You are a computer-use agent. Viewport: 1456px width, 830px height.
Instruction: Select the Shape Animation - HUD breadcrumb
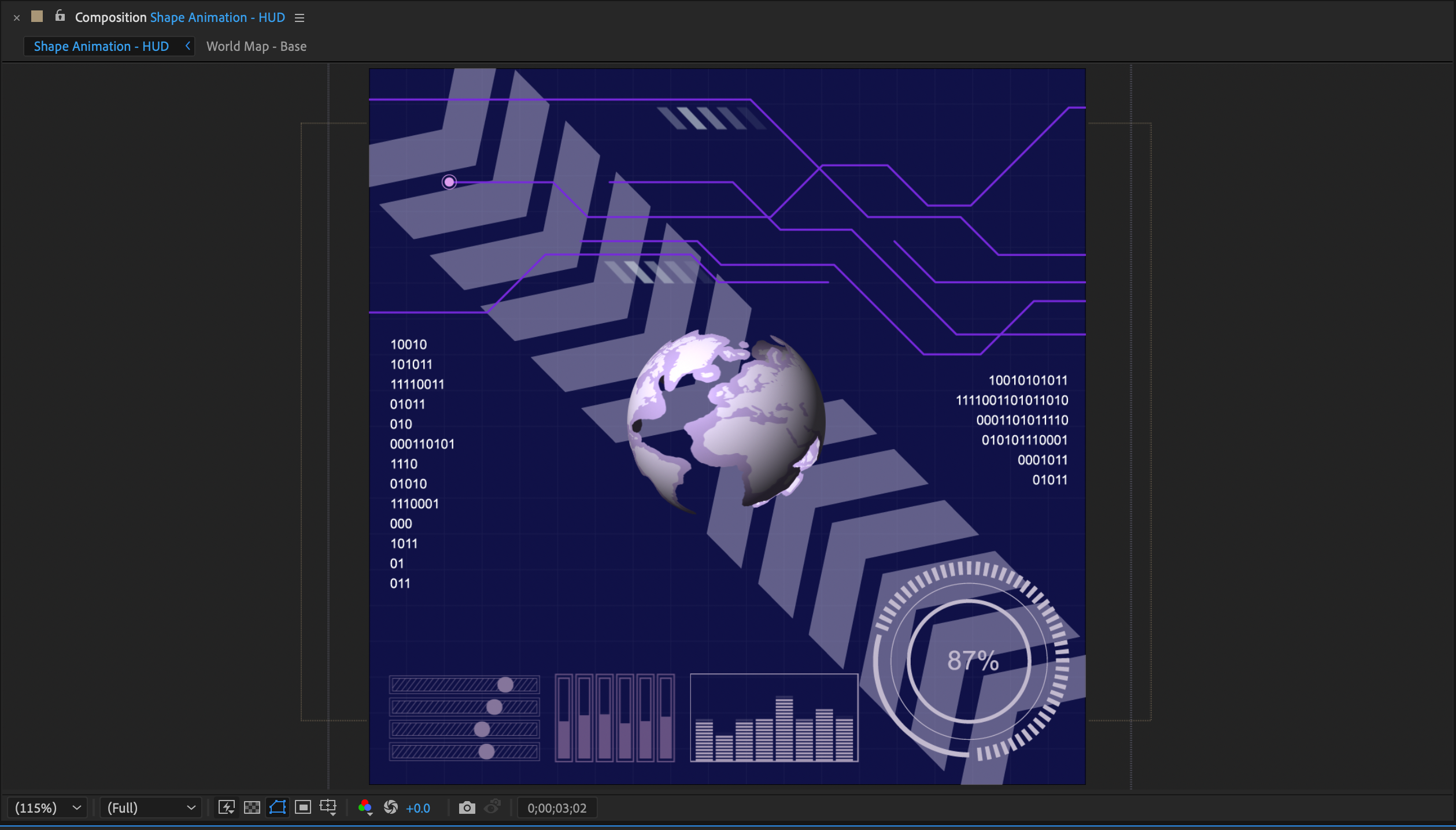tap(101, 46)
